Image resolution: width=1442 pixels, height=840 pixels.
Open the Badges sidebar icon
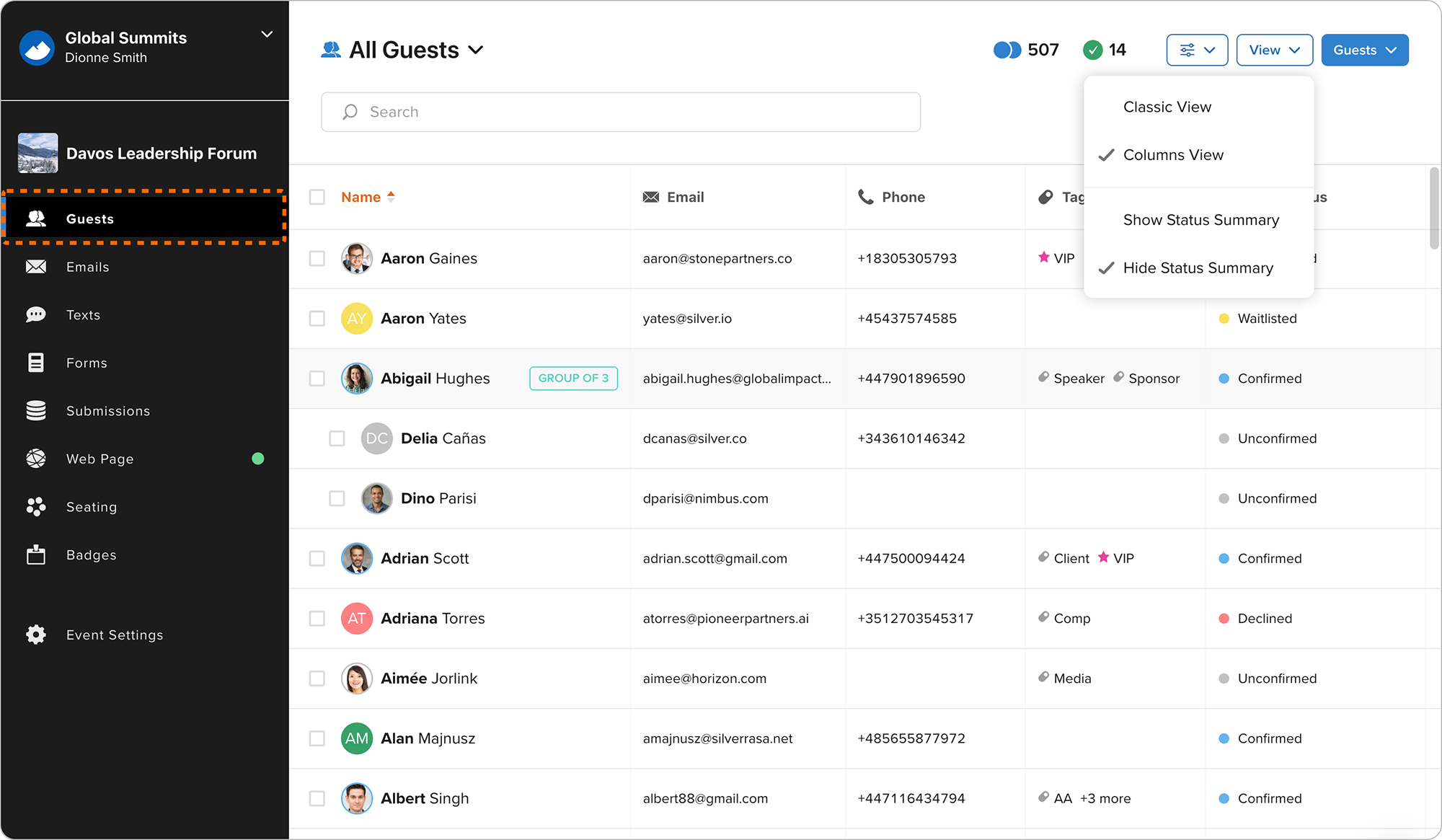[x=36, y=555]
